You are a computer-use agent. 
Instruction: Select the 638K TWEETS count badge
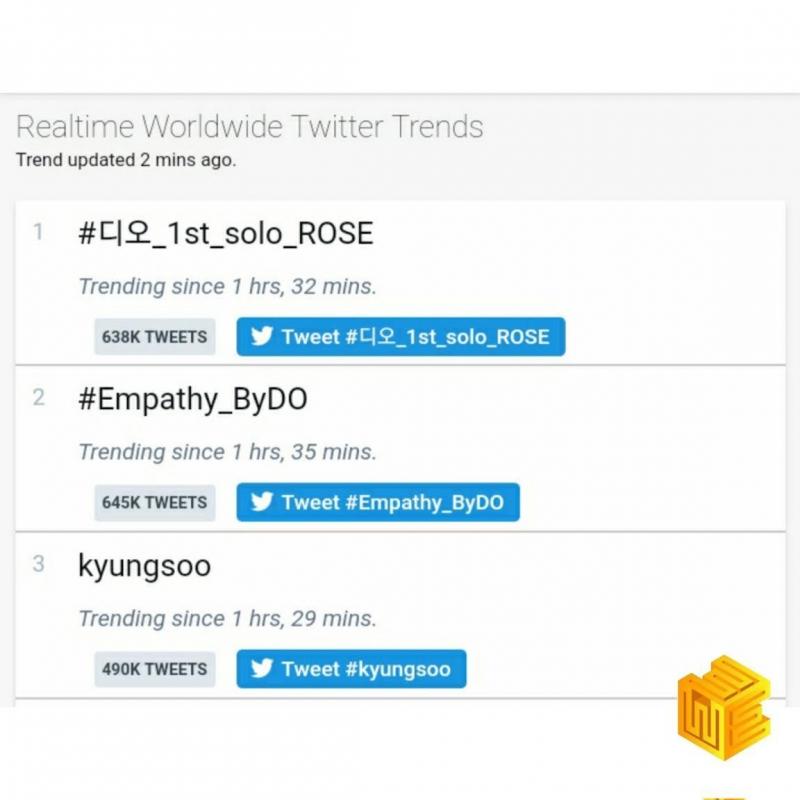[154, 337]
